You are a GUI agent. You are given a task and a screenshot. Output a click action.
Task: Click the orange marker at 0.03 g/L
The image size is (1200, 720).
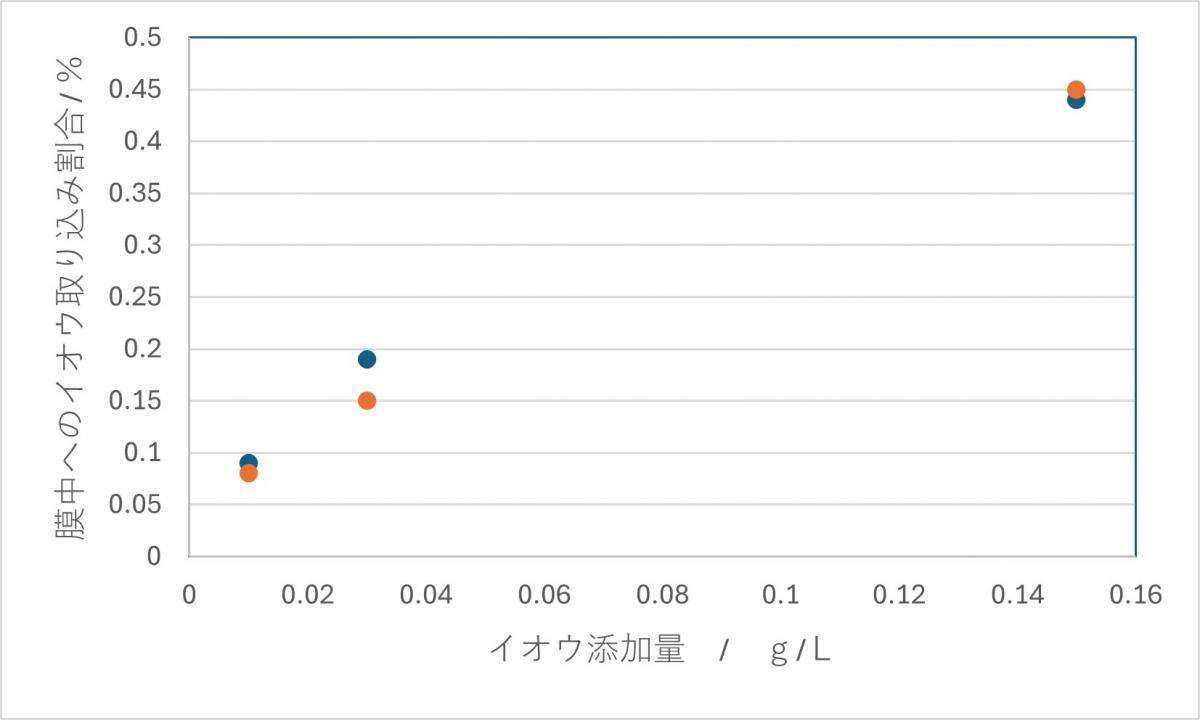(367, 400)
